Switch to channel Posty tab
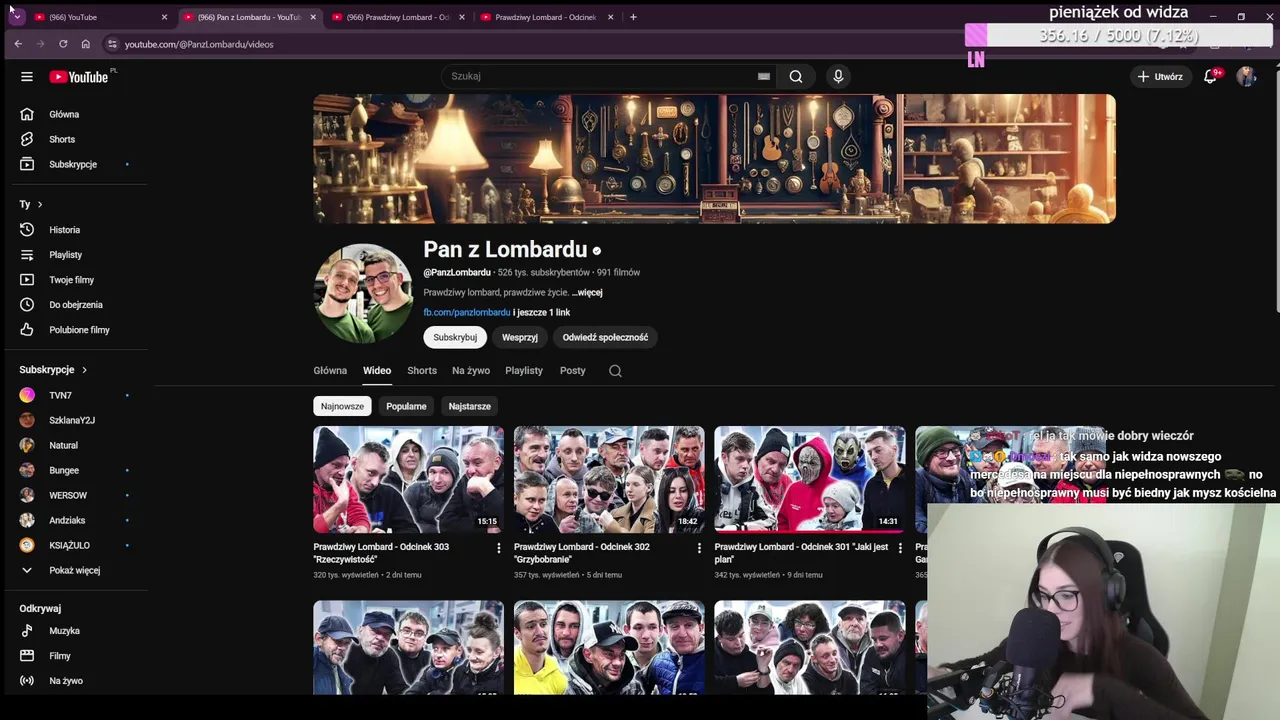 click(573, 371)
